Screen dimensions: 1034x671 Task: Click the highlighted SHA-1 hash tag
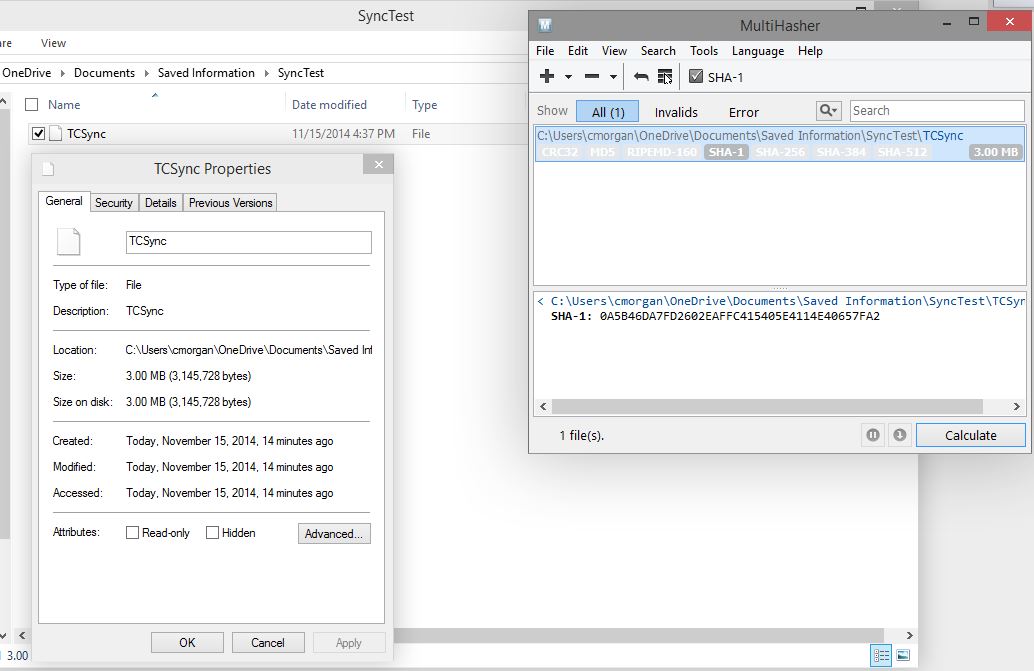click(726, 152)
